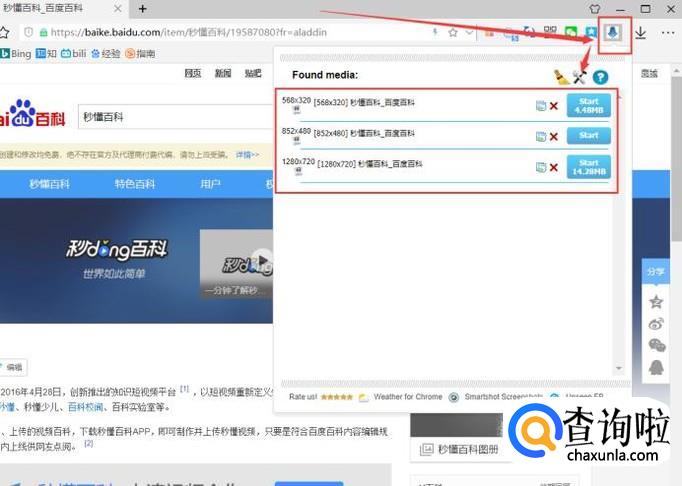Image resolution: width=682 pixels, height=486 pixels.
Task: Close the 秒懂百科_百度百科 tab
Action: [x=118, y=9]
